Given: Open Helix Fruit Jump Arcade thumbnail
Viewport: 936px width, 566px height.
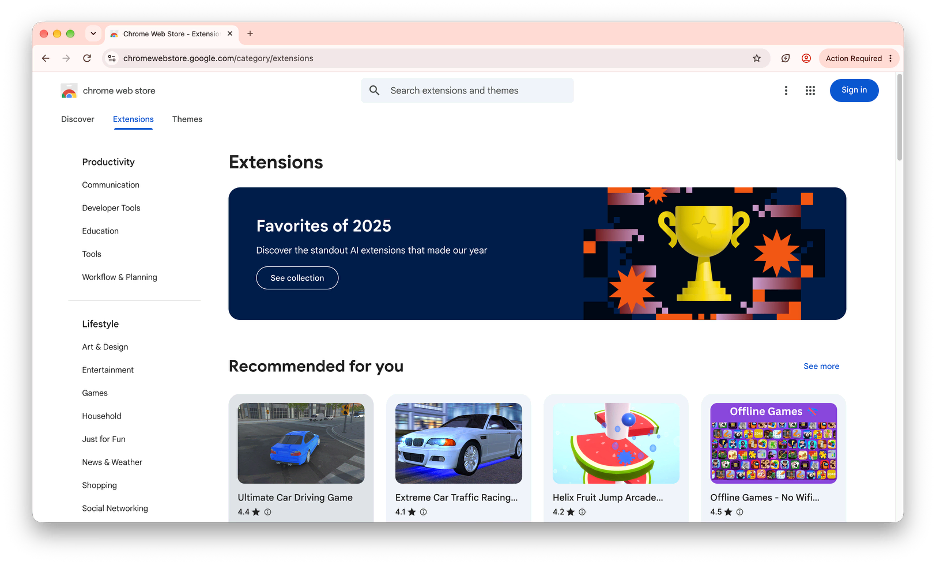Looking at the screenshot, I should (x=616, y=444).
